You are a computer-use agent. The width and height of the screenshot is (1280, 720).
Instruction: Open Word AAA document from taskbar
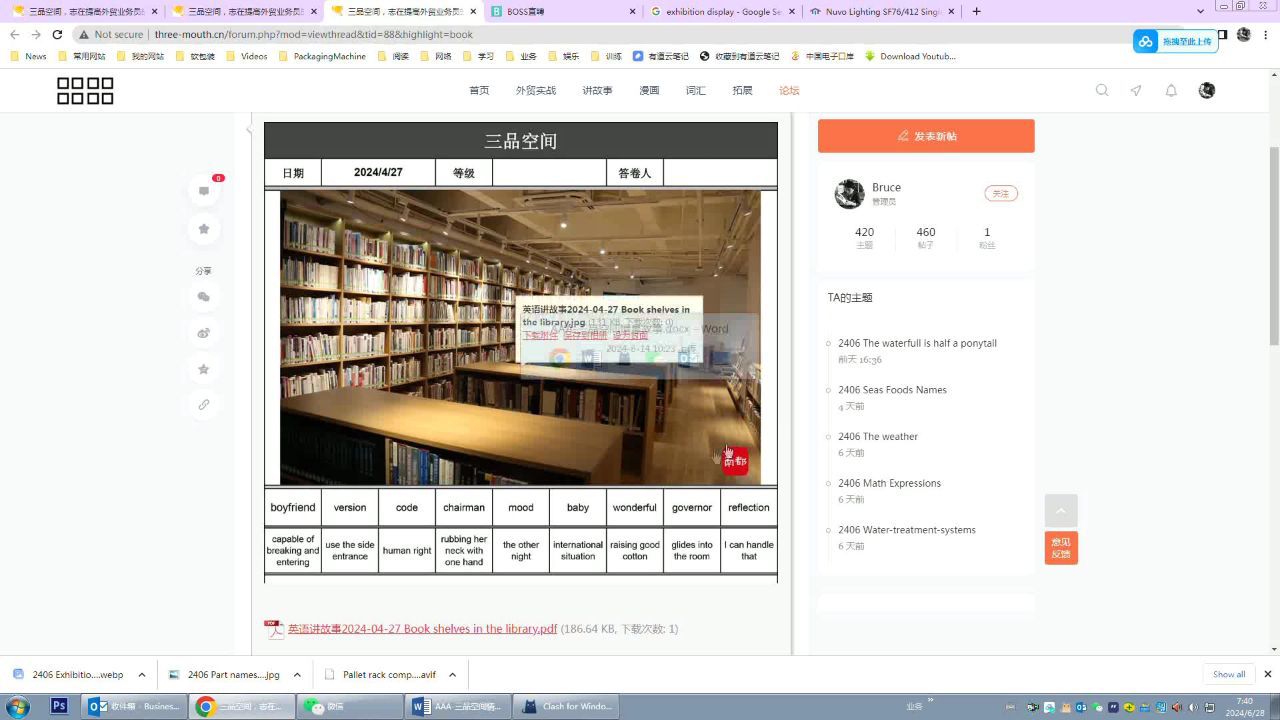click(458, 706)
